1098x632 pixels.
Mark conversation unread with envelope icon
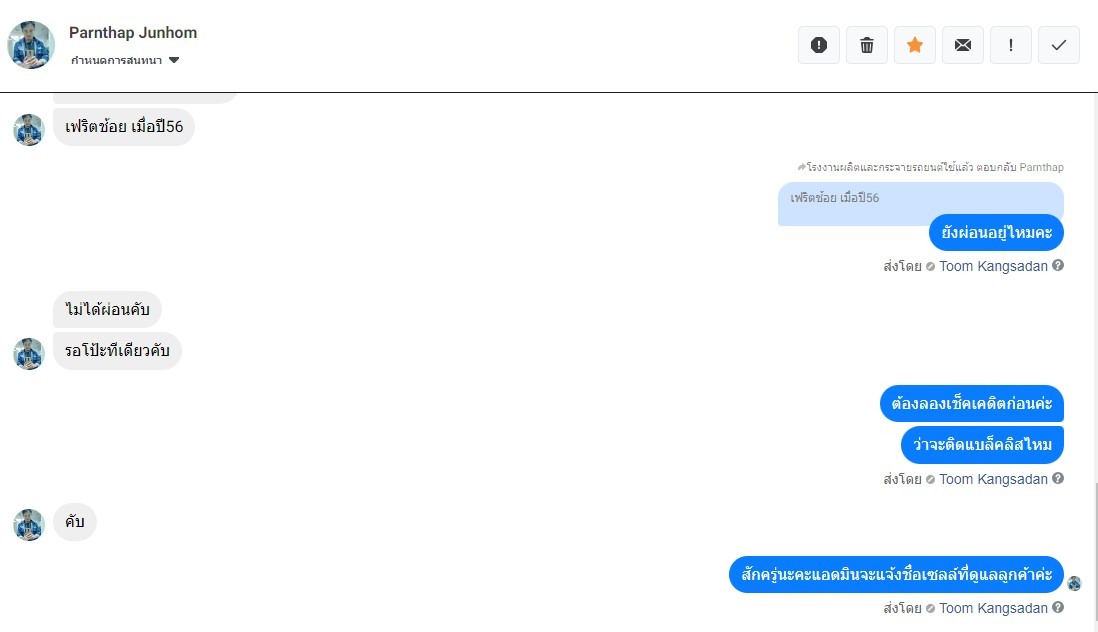pyautogui.click(x=963, y=45)
